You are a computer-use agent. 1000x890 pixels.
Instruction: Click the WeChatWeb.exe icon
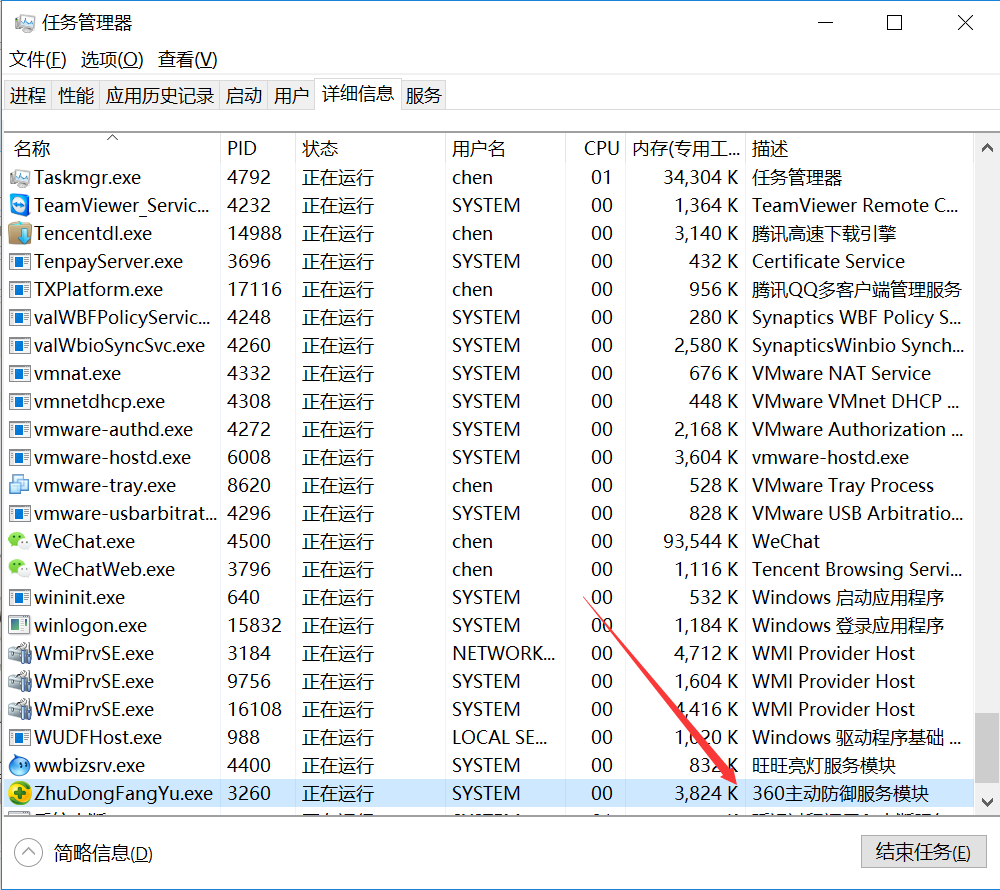pyautogui.click(x=20, y=569)
